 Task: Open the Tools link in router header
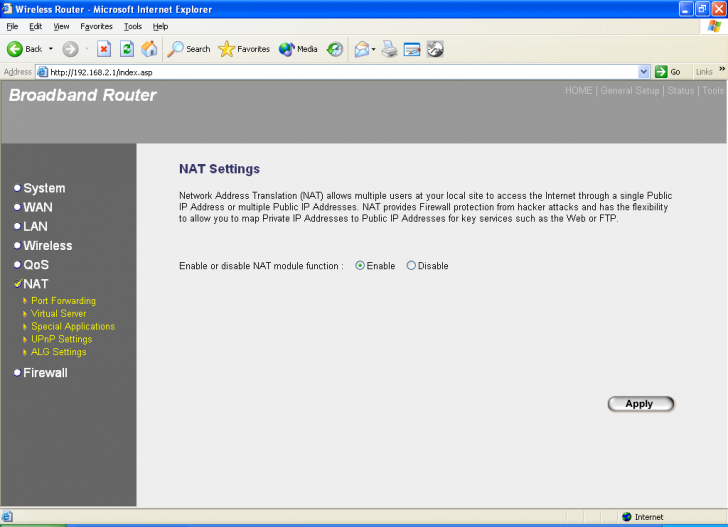coord(713,91)
